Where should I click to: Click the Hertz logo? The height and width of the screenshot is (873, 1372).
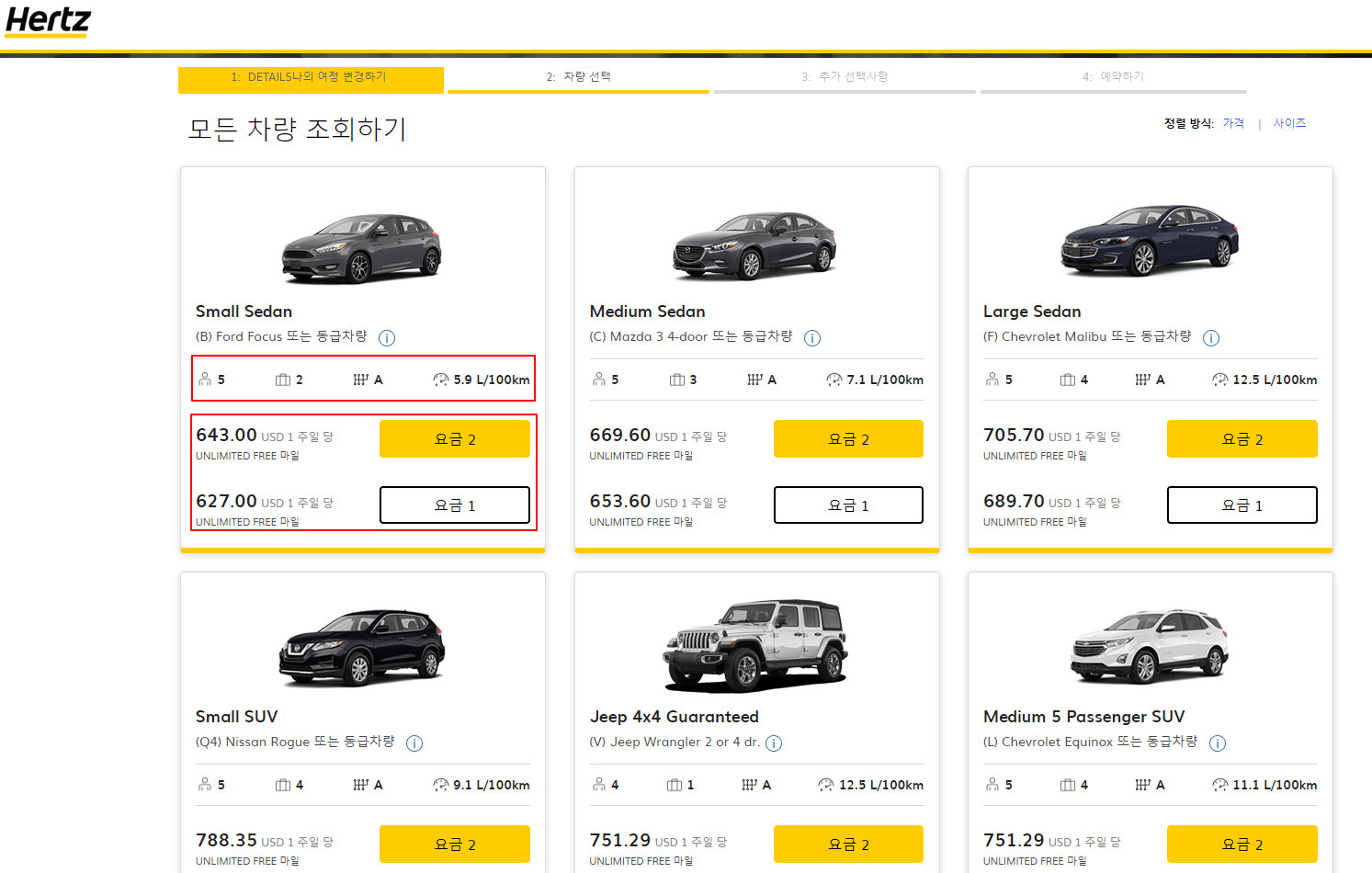[x=49, y=20]
